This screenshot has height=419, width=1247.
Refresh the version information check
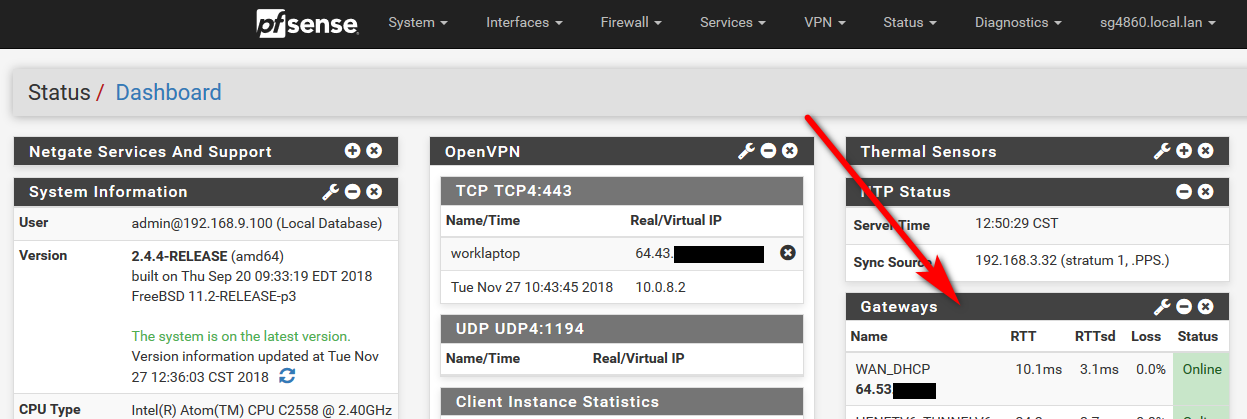click(x=287, y=376)
